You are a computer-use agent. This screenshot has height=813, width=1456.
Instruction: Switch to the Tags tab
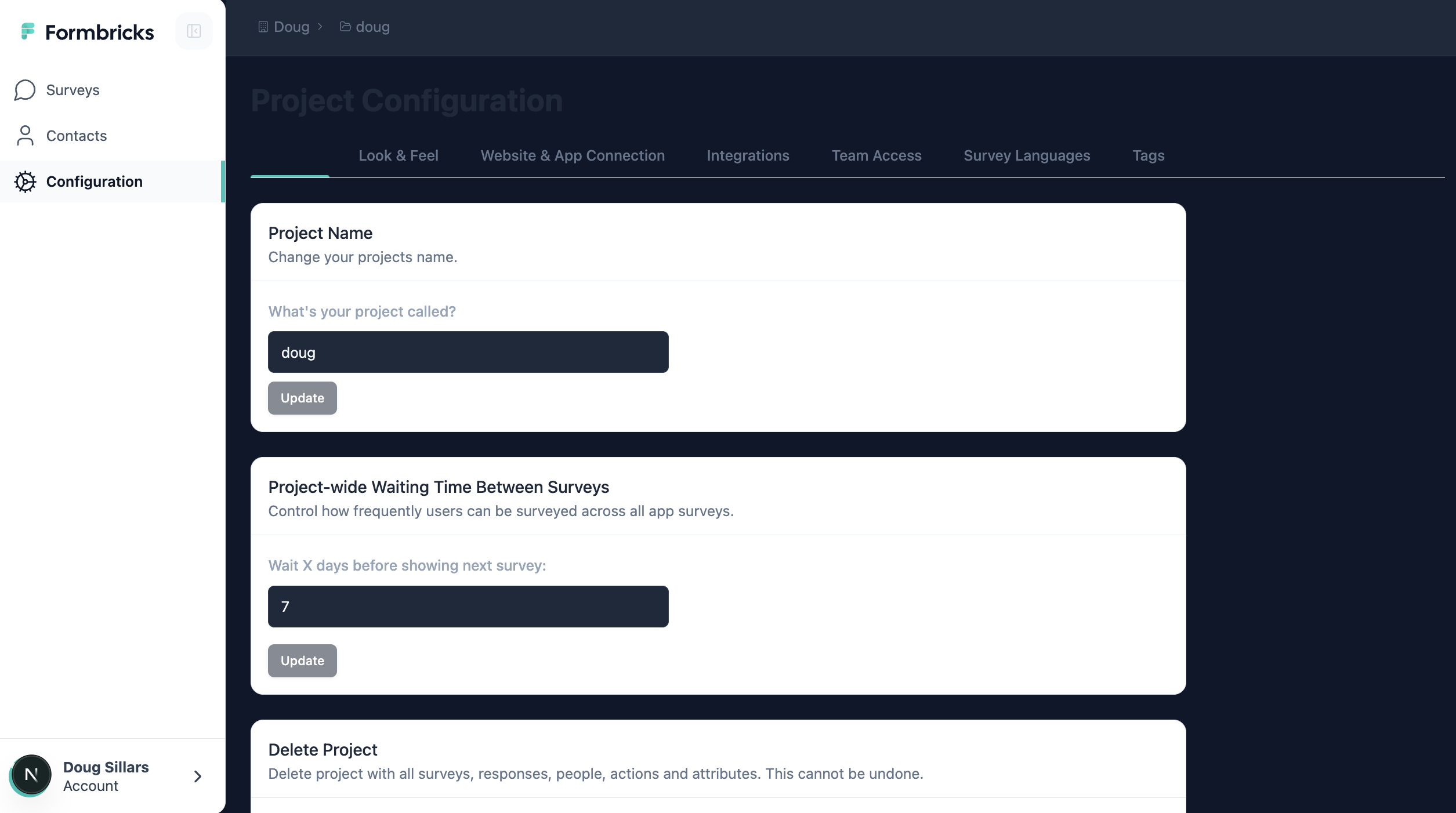[1148, 155]
